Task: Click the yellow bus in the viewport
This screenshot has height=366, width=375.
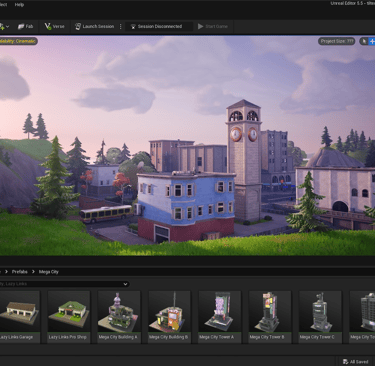Action: click(106, 213)
